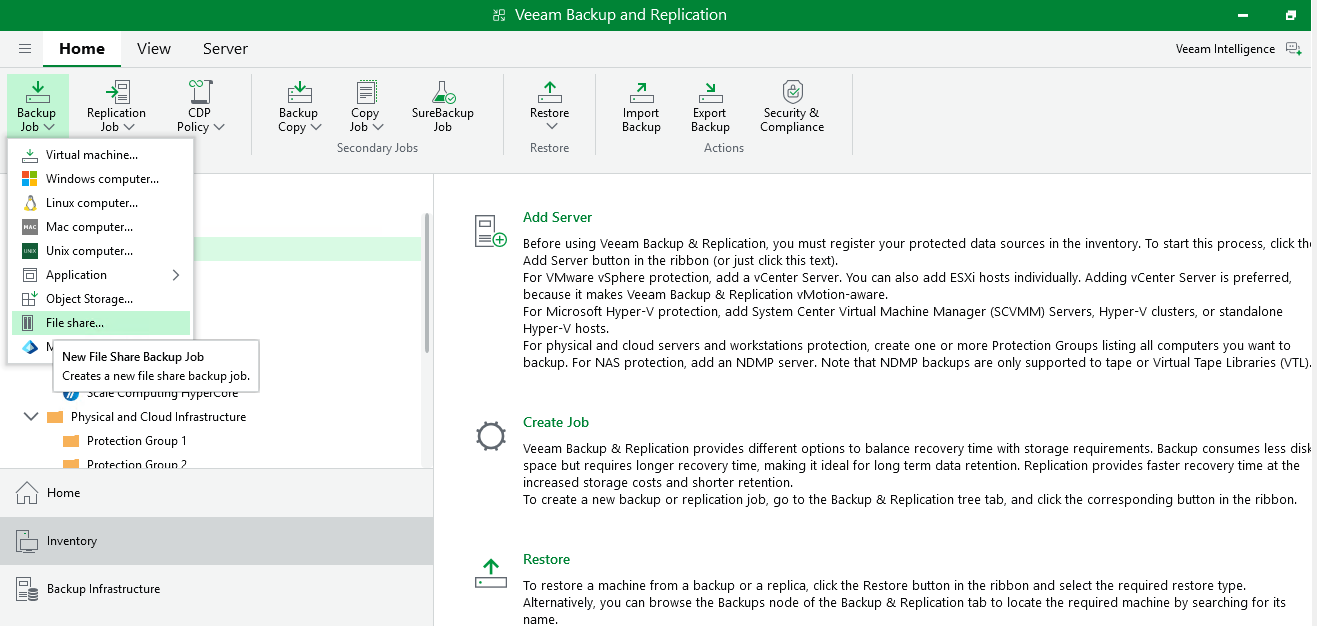This screenshot has width=1317, height=626.
Task: Click the Copy Job ribbon icon
Action: tap(365, 92)
